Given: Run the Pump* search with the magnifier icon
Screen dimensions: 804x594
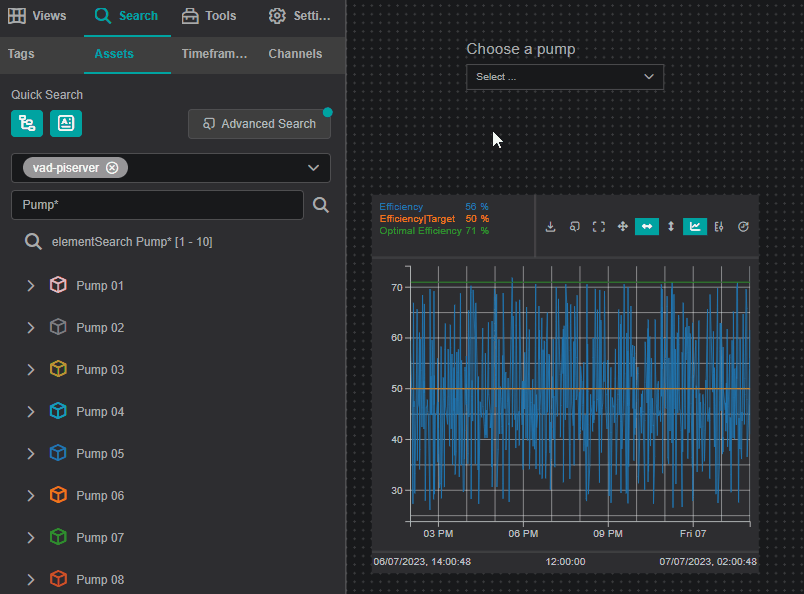Looking at the screenshot, I should [x=321, y=205].
